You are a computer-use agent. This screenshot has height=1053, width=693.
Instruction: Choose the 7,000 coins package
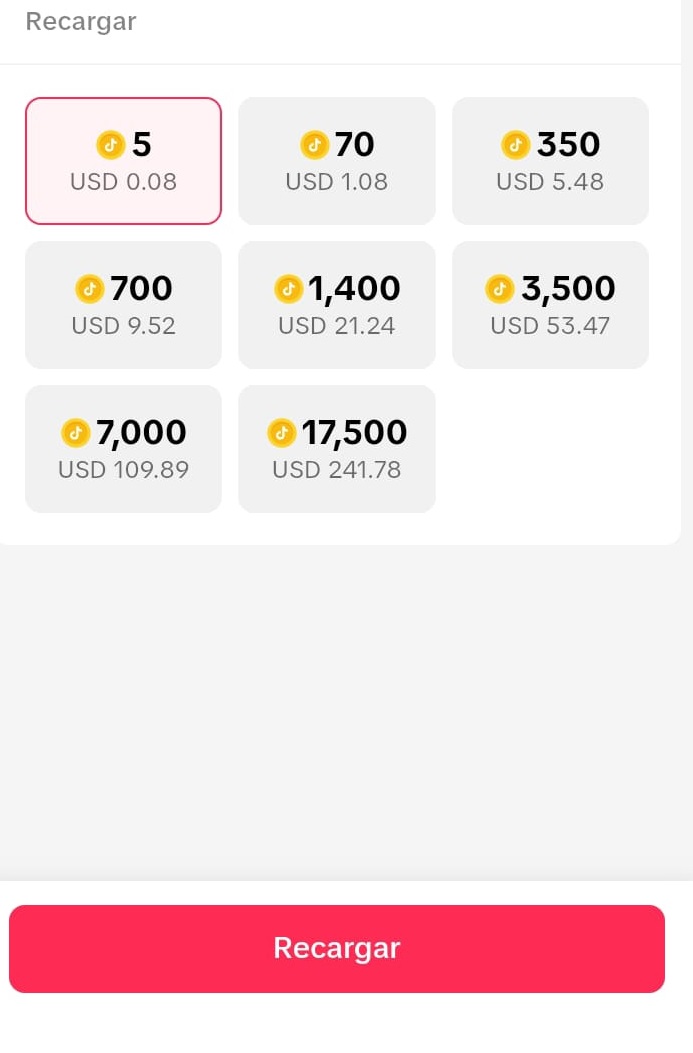pyautogui.click(x=123, y=448)
